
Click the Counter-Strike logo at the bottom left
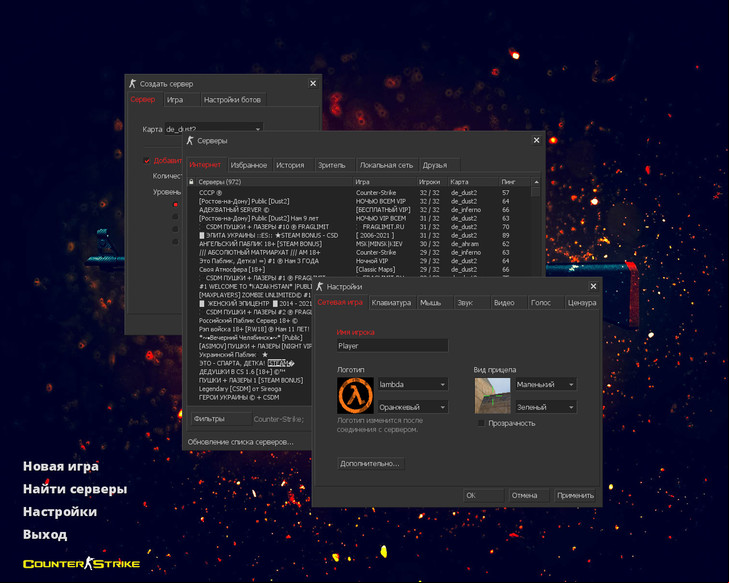click(x=81, y=563)
